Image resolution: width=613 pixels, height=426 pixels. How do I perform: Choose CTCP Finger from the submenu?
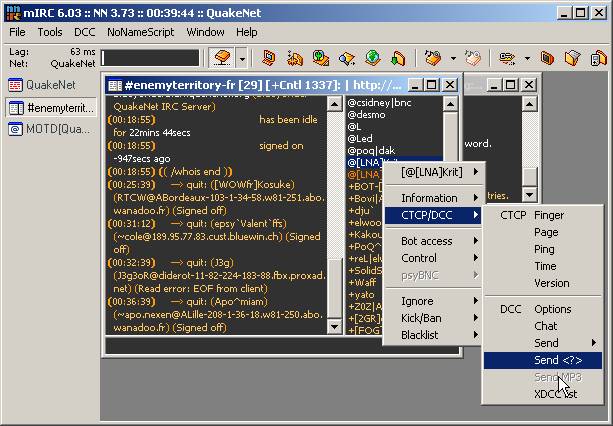(543, 215)
